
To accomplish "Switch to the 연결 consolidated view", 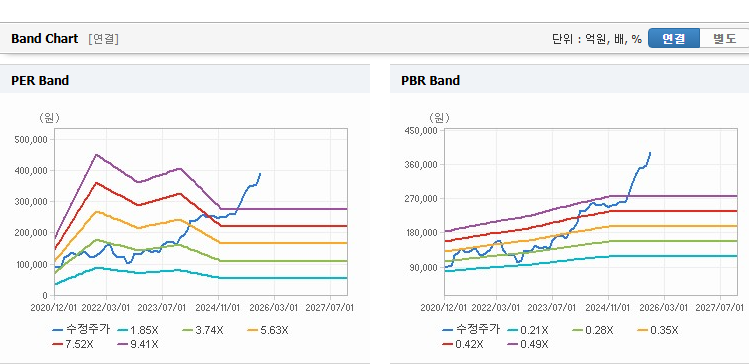I will 674,39.
